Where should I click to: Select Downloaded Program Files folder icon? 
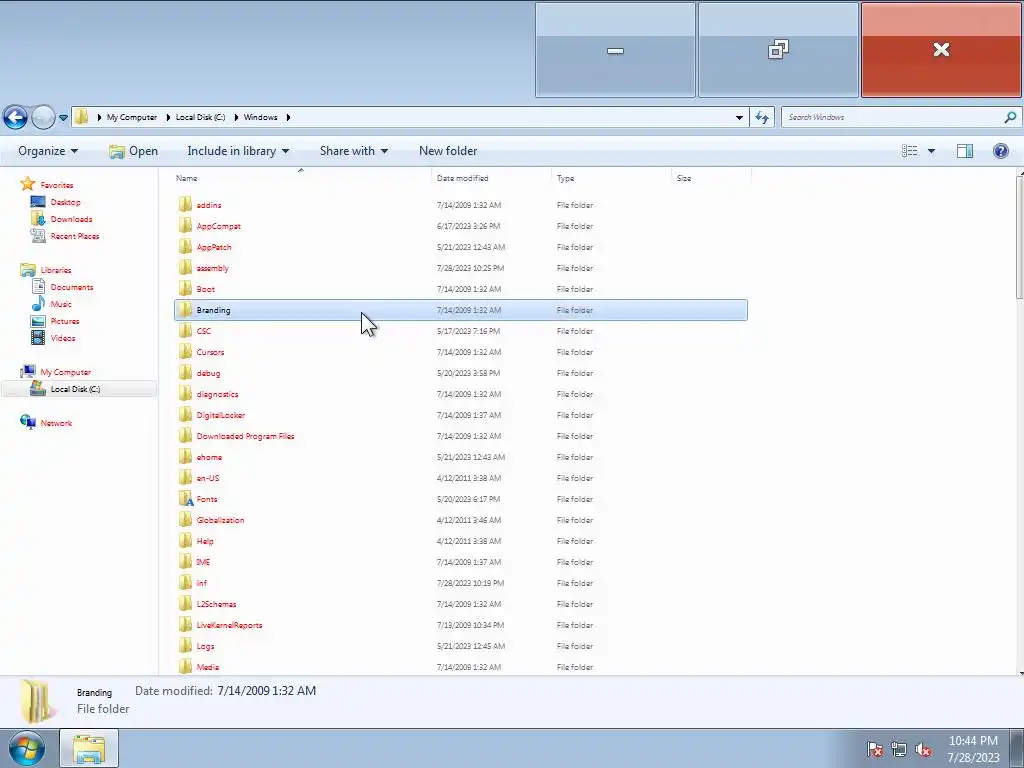tap(185, 435)
